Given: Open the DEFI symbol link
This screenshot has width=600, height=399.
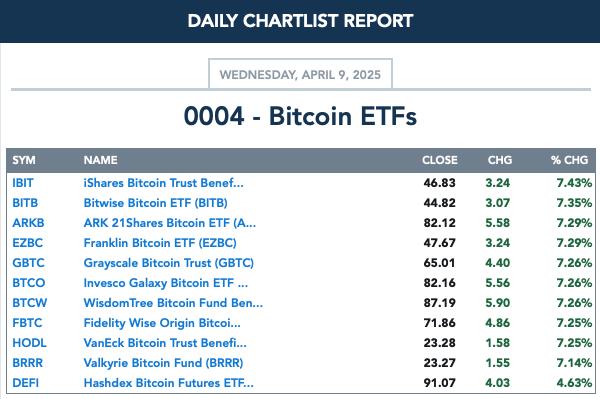Looking at the screenshot, I should [25, 383].
